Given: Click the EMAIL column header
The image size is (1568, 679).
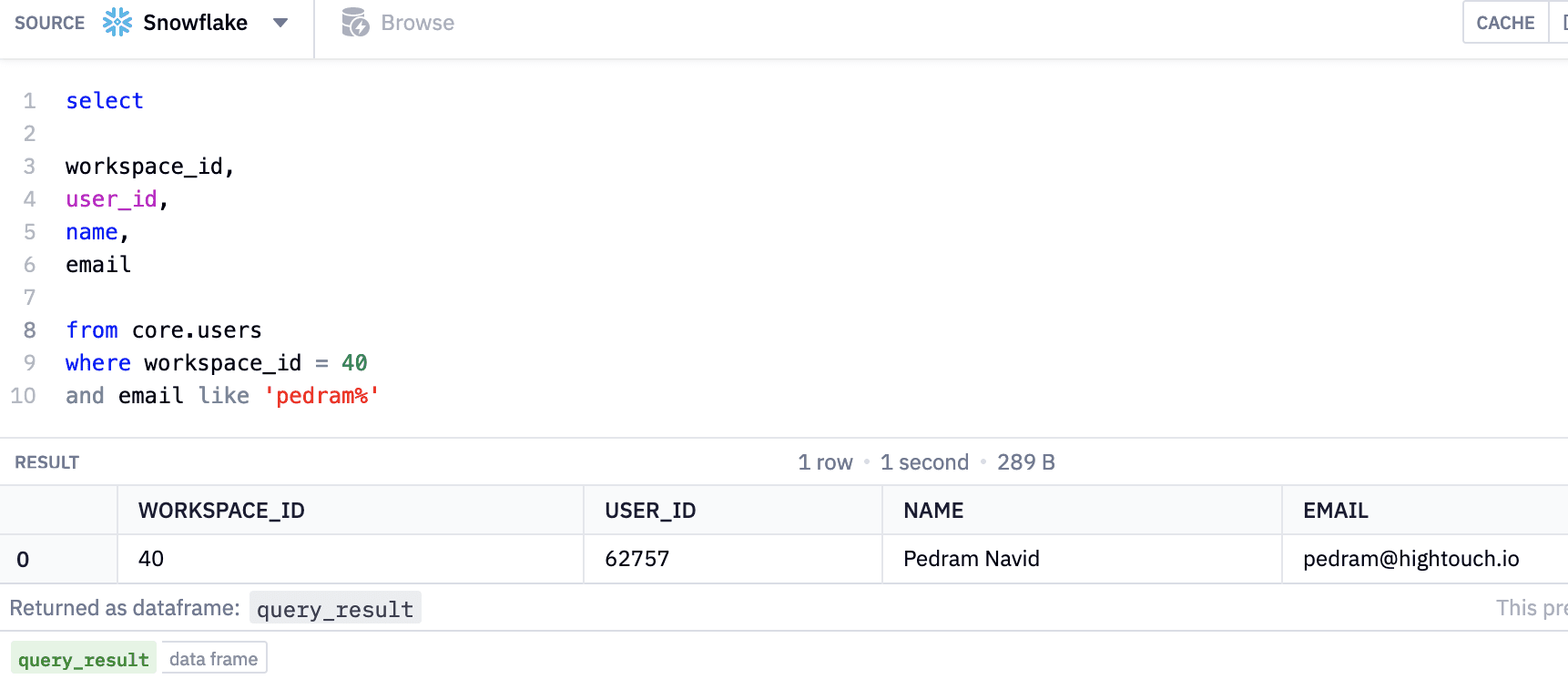Looking at the screenshot, I should [x=1335, y=511].
